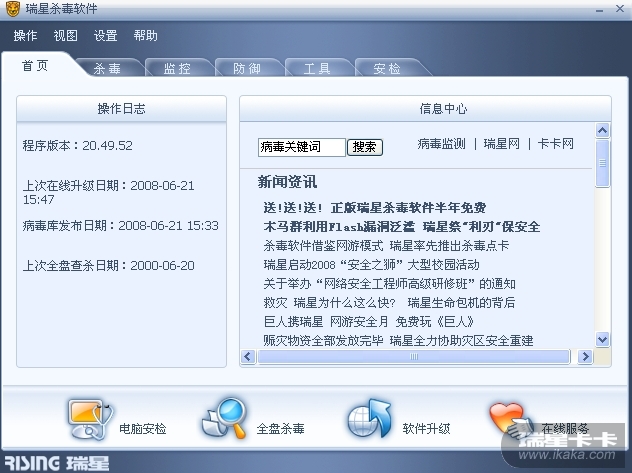The height and width of the screenshot is (473, 632).
Task: Click the horizontal scroll right arrow
Action: 585,357
